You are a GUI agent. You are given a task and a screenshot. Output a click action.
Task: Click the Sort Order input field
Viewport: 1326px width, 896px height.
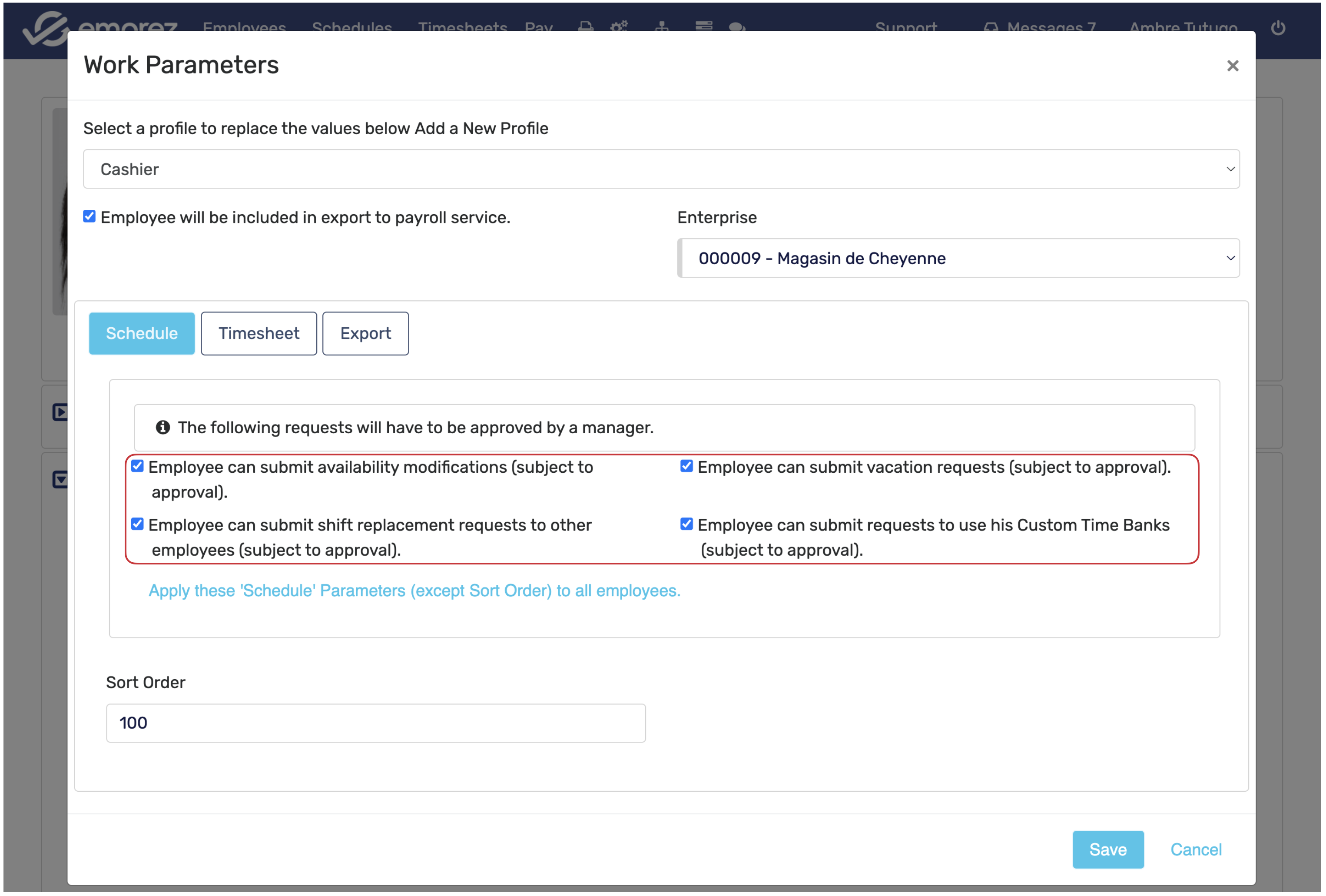pos(375,723)
